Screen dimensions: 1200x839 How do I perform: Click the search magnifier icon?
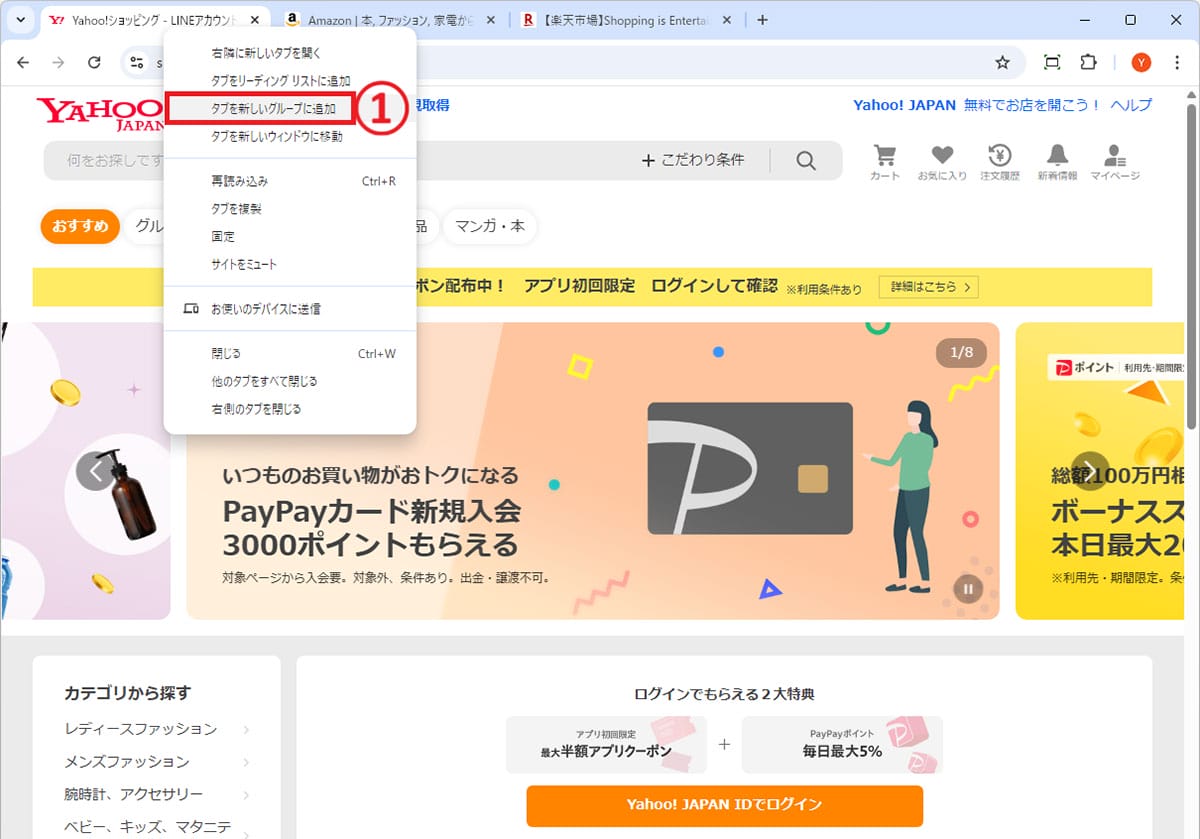point(806,160)
